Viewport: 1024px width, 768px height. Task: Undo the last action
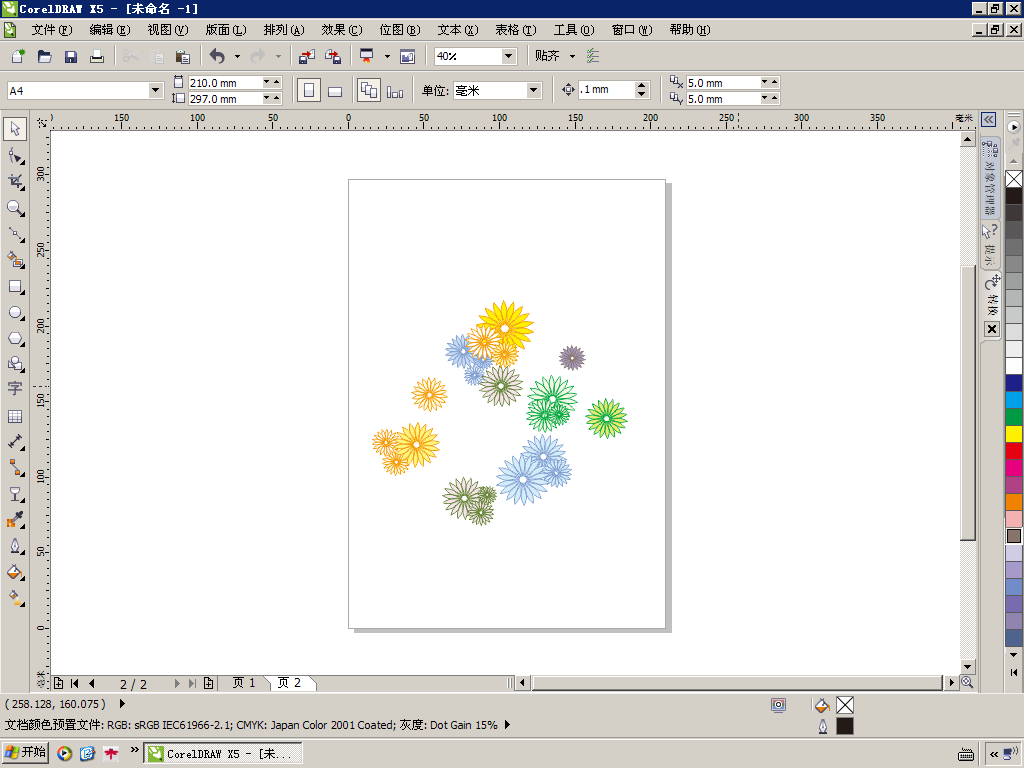click(217, 56)
